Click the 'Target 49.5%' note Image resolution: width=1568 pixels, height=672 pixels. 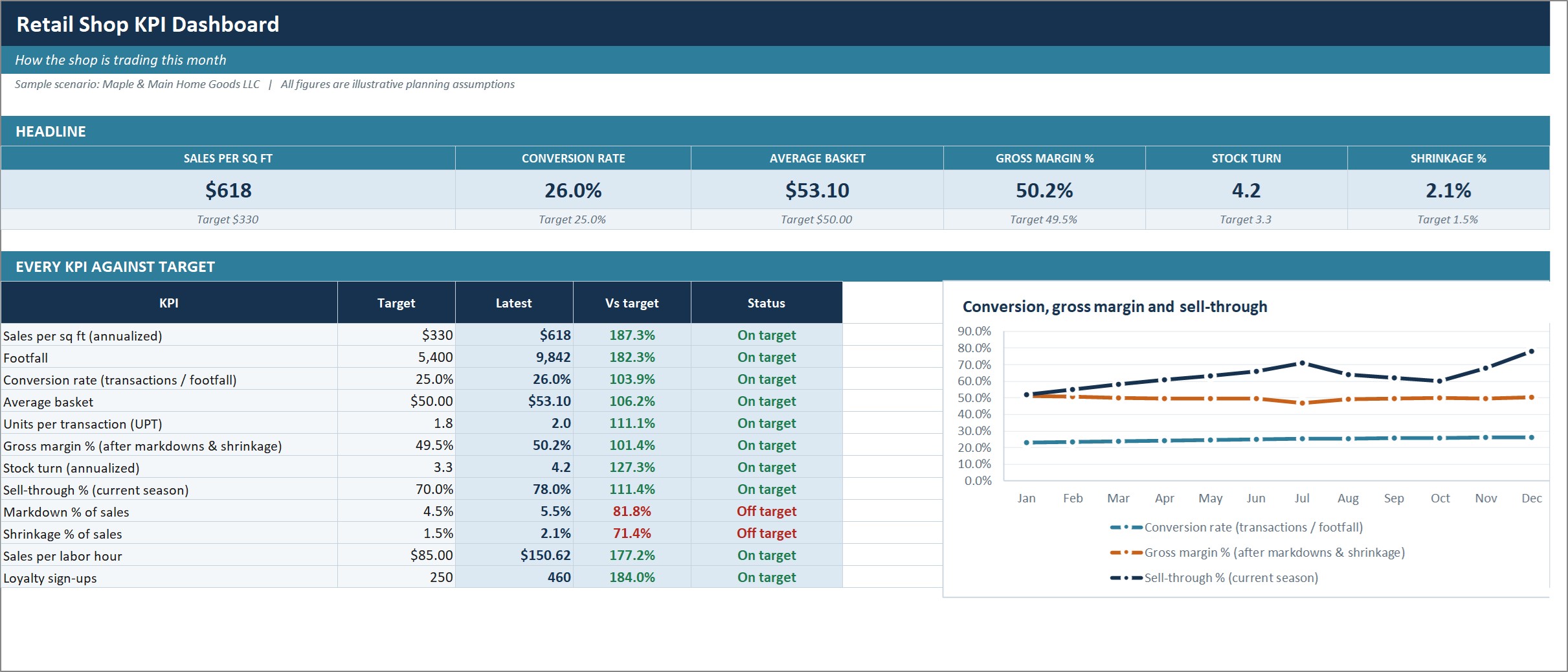pos(1044,219)
